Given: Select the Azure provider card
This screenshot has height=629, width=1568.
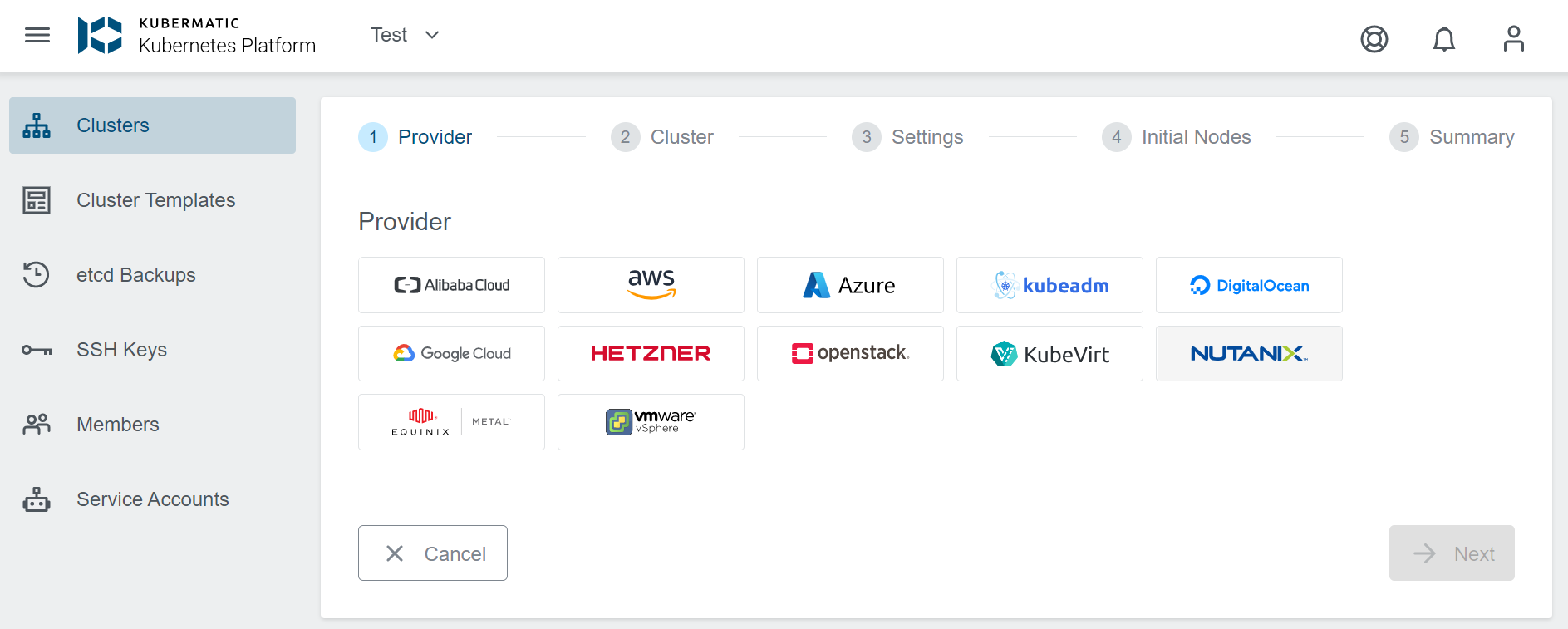Looking at the screenshot, I should tap(850, 285).
